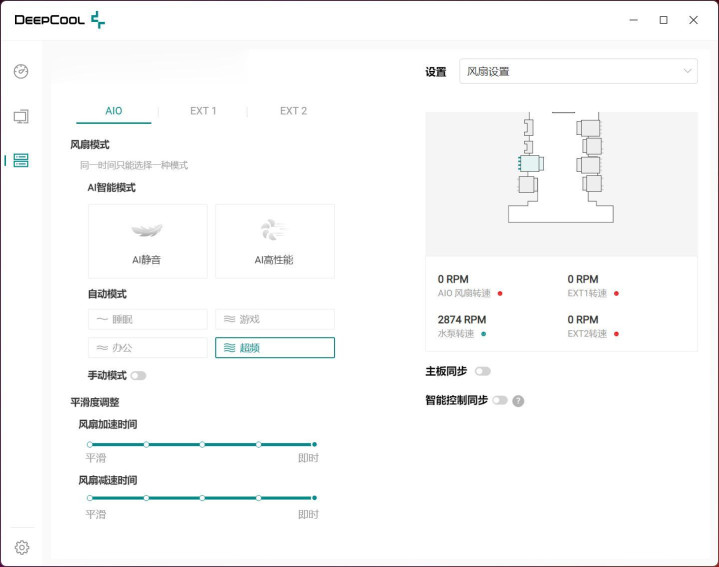Click the monitor display icon in sidebar

pyautogui.click(x=21, y=116)
